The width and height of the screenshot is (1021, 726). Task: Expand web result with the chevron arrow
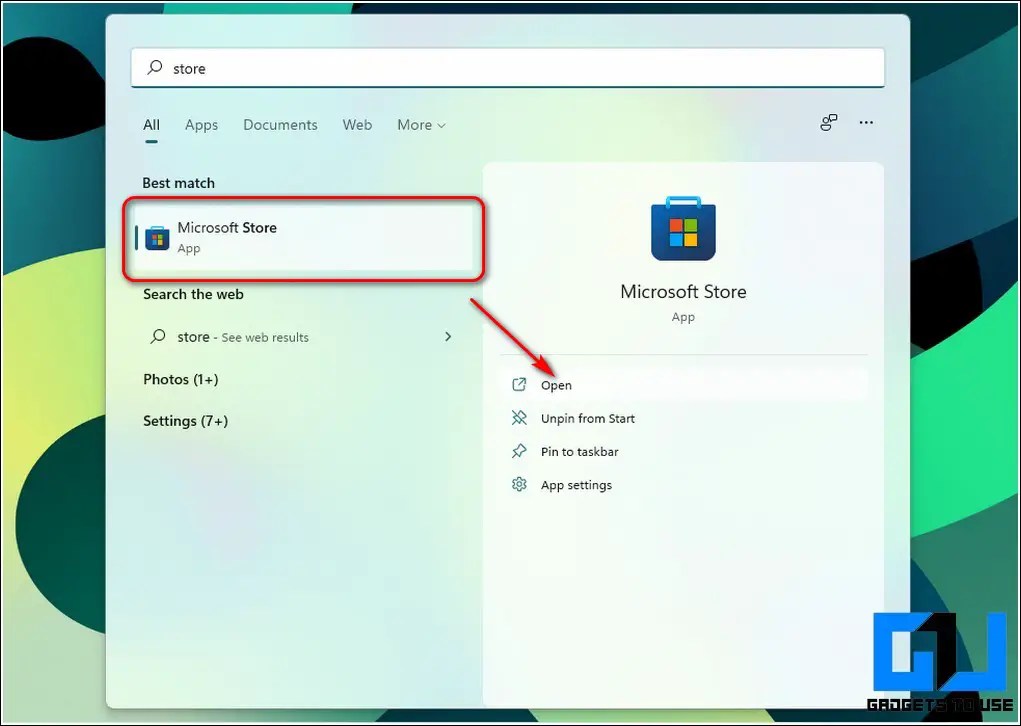[x=448, y=336]
